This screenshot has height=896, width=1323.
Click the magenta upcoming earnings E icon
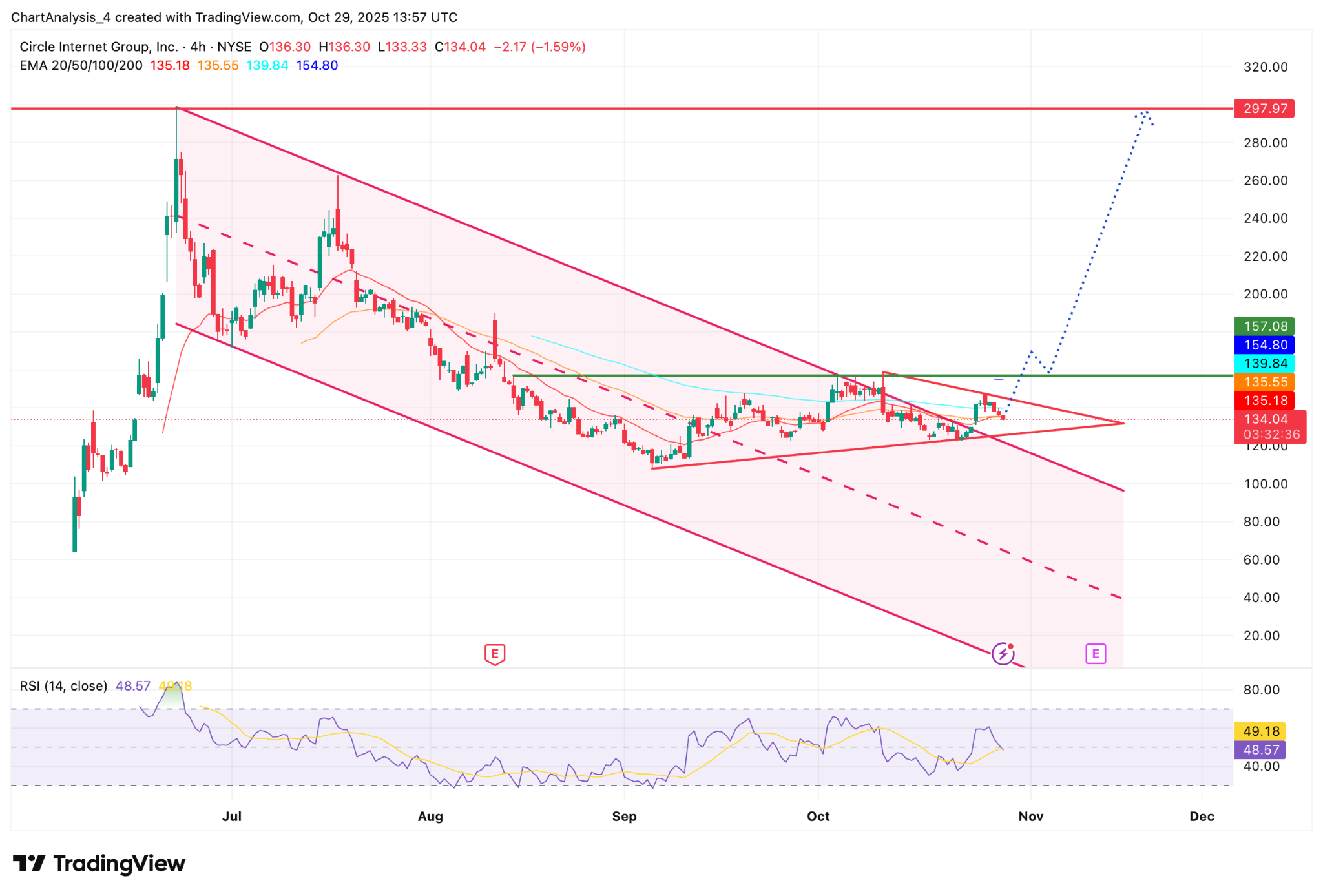(1096, 654)
